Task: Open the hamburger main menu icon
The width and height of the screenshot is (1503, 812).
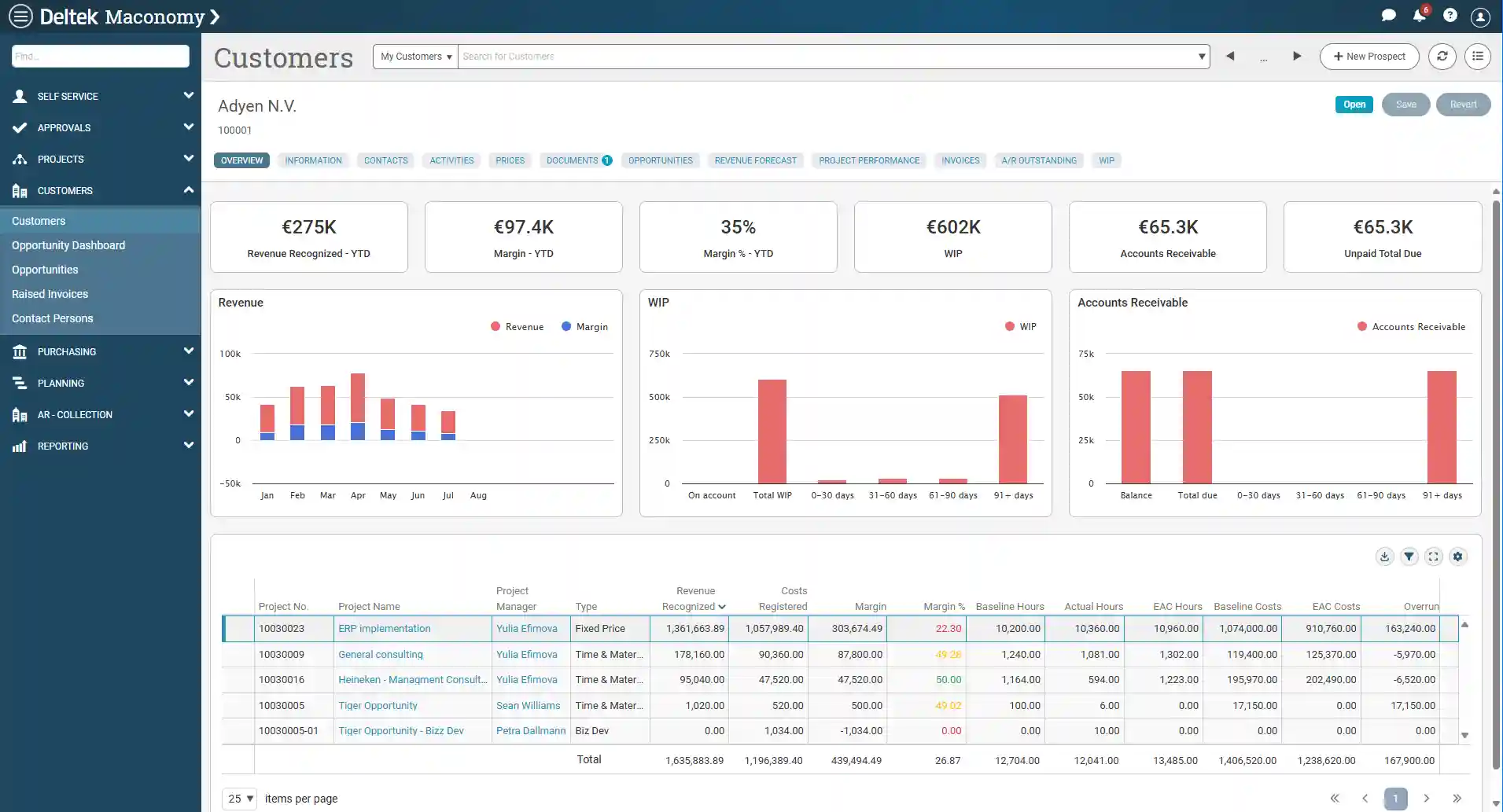Action: point(20,17)
